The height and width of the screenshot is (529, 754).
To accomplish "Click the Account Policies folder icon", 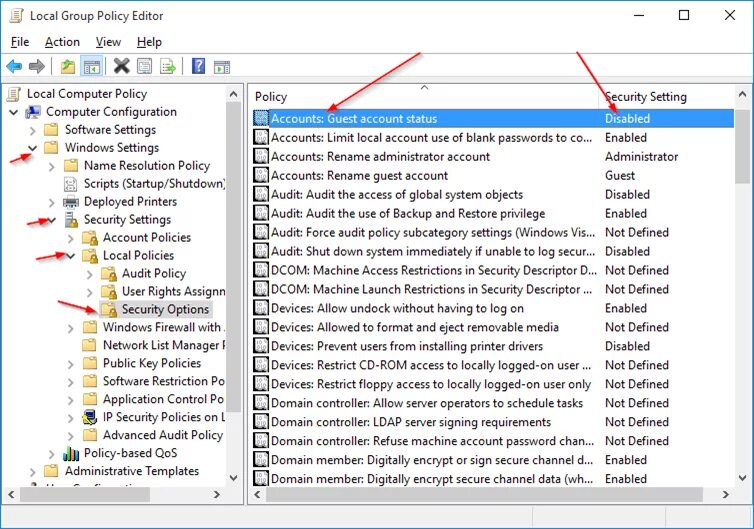I will (90, 238).
